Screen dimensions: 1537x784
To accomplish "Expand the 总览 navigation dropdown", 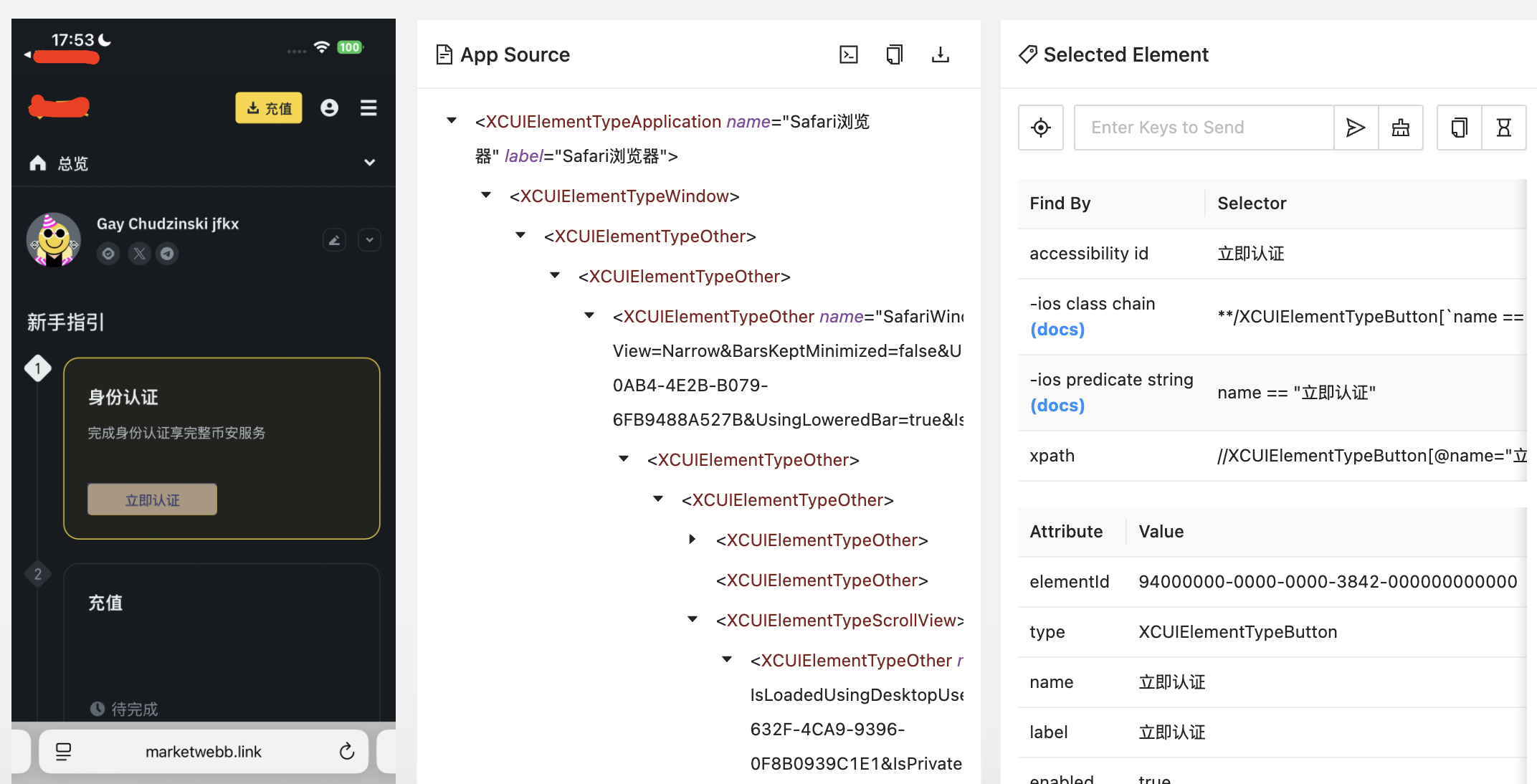I will [369, 163].
